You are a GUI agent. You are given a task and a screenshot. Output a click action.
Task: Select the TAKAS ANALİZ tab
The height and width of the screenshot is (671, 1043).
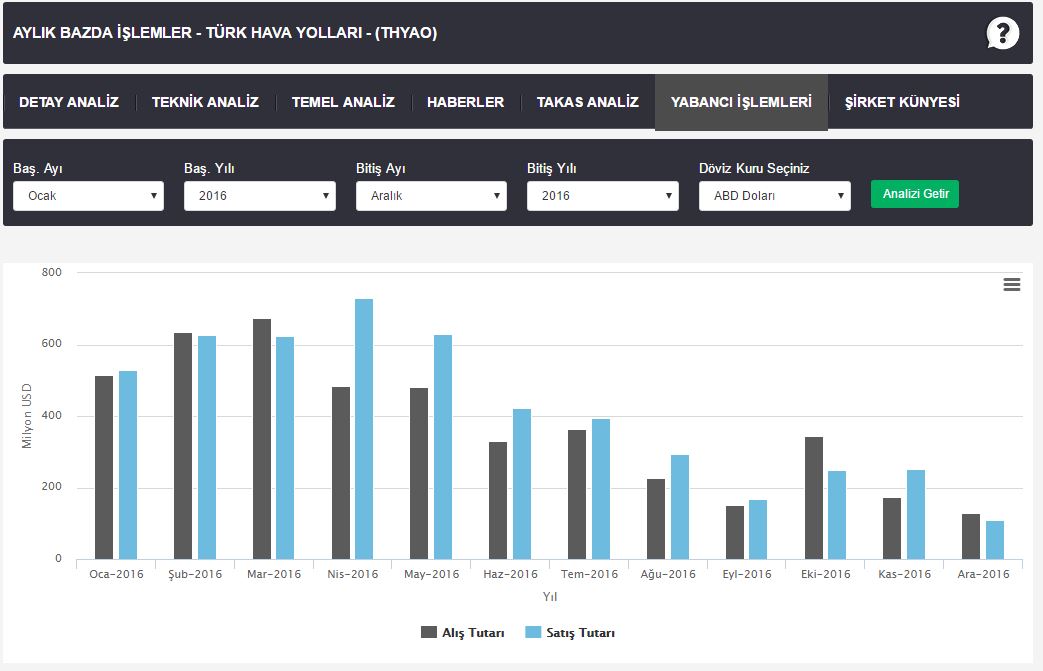coord(587,102)
